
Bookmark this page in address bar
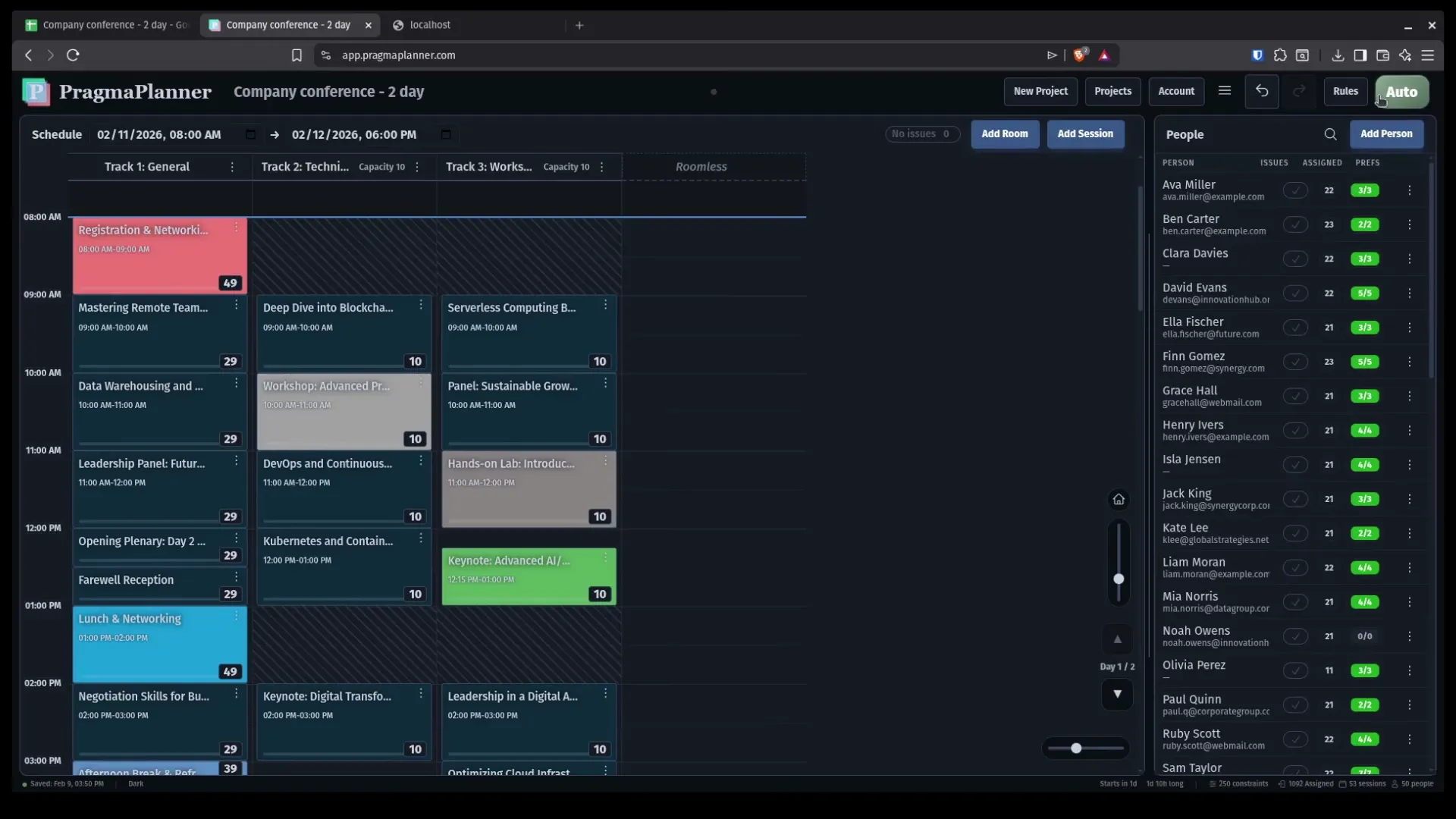click(x=297, y=55)
